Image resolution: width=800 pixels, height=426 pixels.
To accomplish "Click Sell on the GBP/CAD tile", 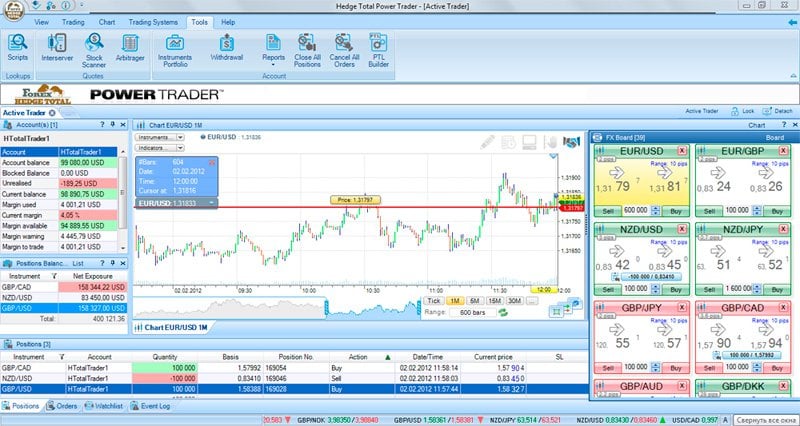I will (x=710, y=368).
